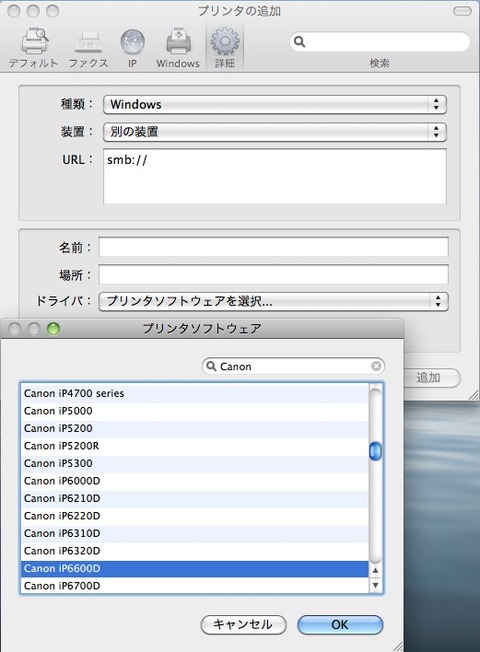The image size is (480, 652).
Task: Open the ドライバ printer software dropdown
Action: point(273,301)
